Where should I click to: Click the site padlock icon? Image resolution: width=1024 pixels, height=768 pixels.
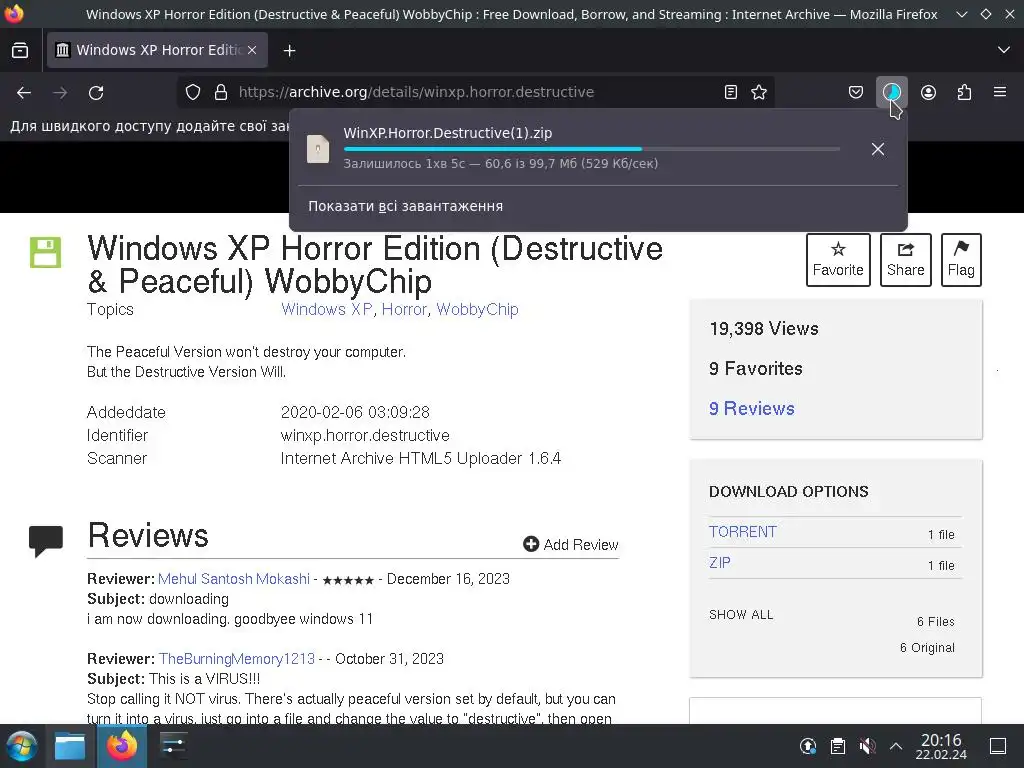[221, 92]
